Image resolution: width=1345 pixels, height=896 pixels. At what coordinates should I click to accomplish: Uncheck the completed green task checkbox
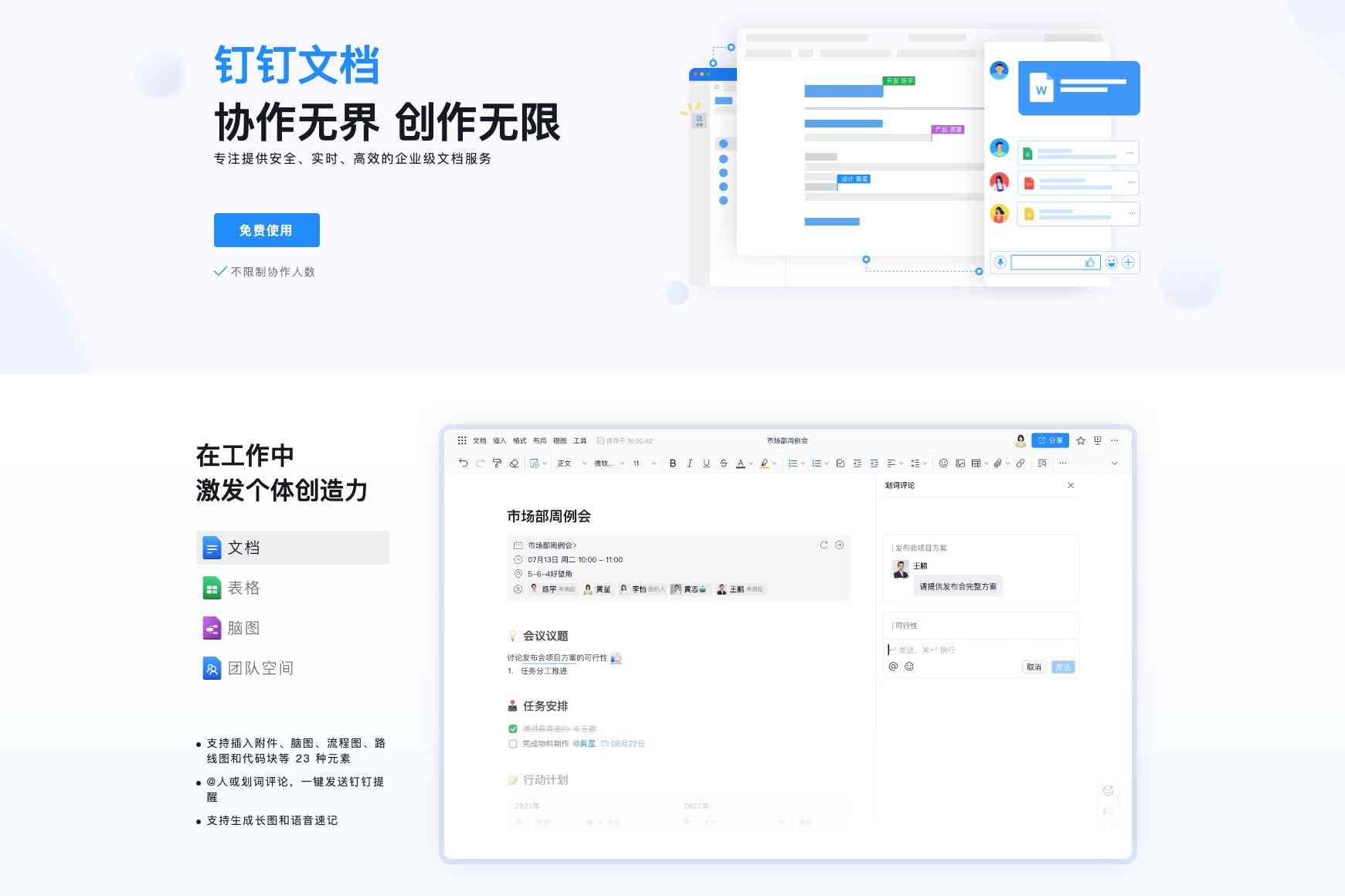pos(513,728)
